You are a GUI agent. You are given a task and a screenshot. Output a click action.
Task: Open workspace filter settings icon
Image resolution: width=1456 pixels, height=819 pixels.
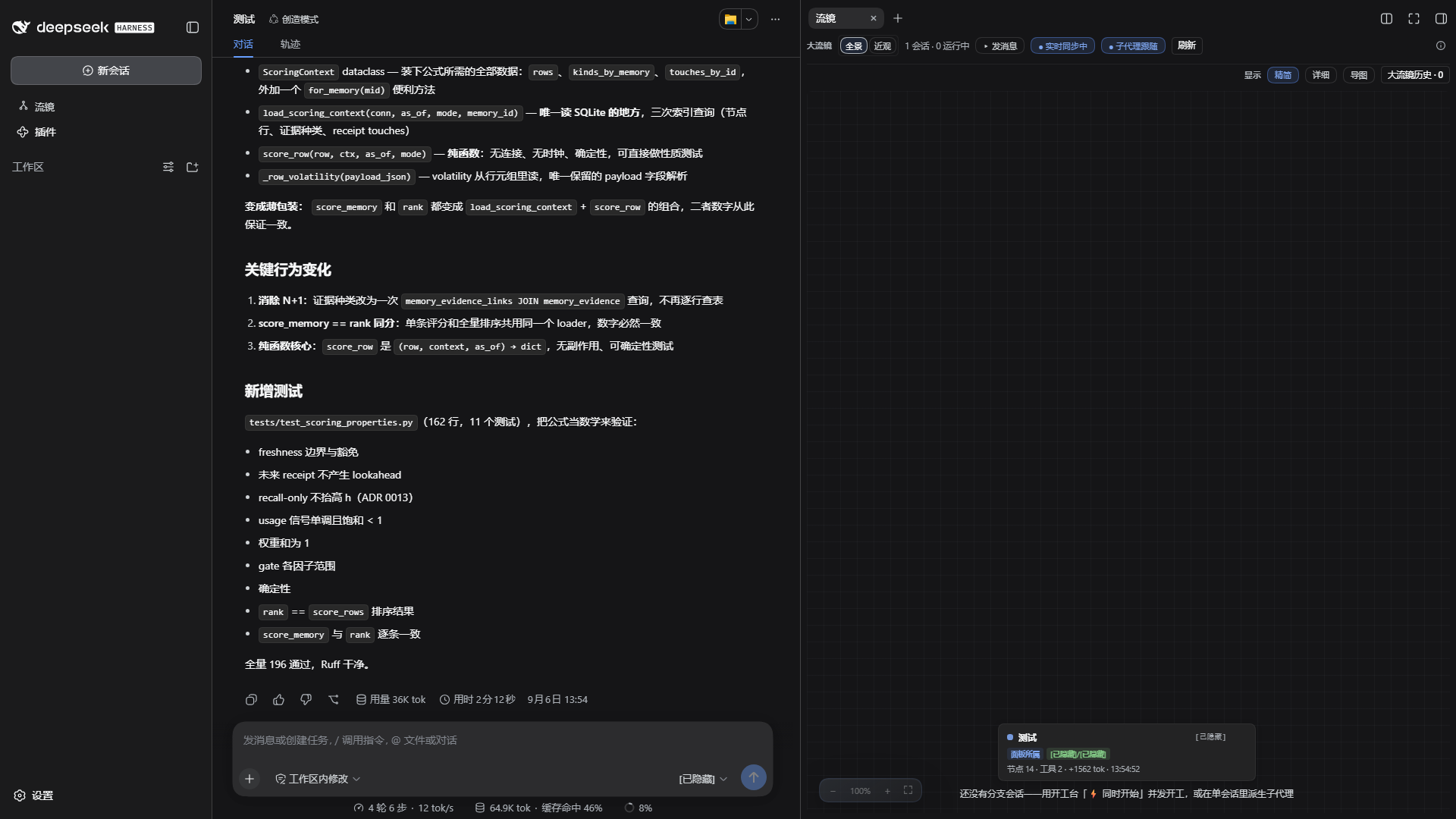click(168, 167)
